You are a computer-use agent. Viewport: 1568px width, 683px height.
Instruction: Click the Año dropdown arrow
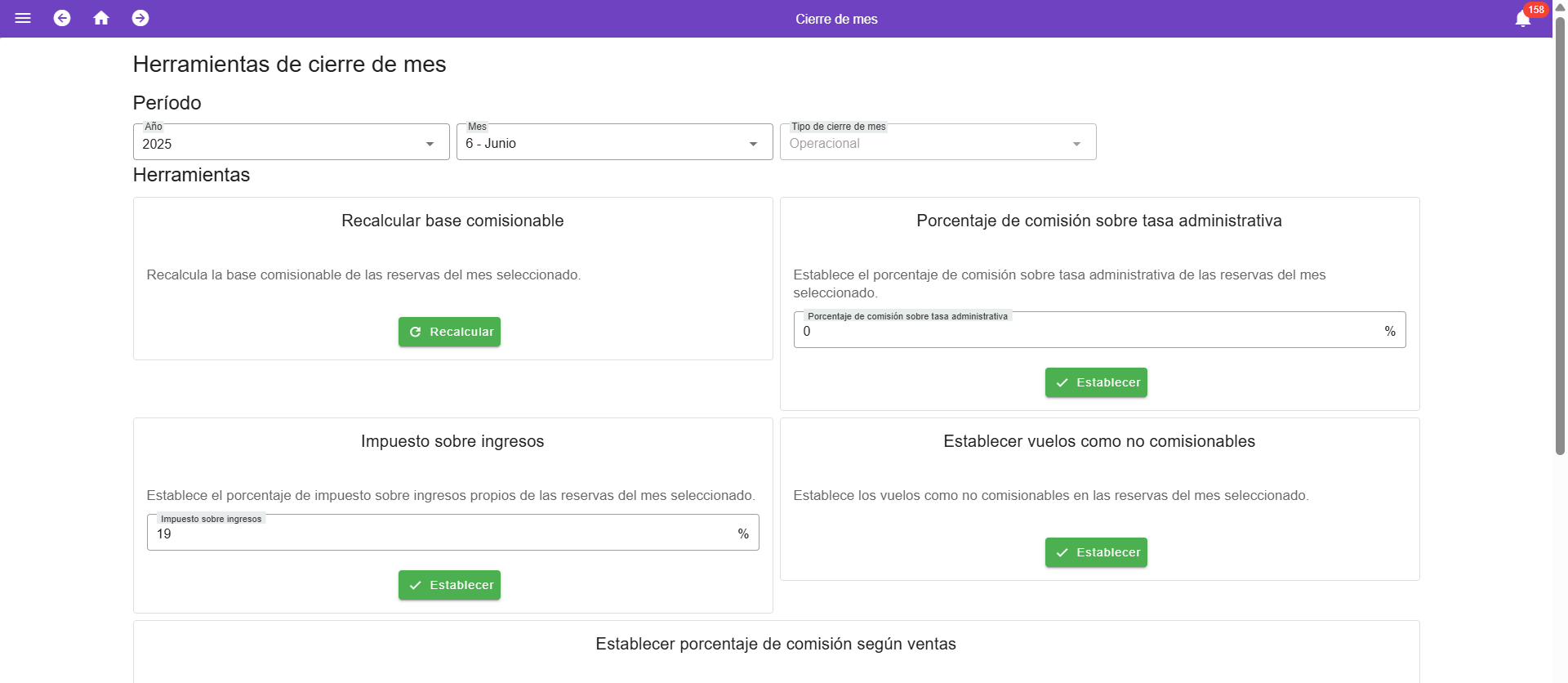tap(430, 144)
